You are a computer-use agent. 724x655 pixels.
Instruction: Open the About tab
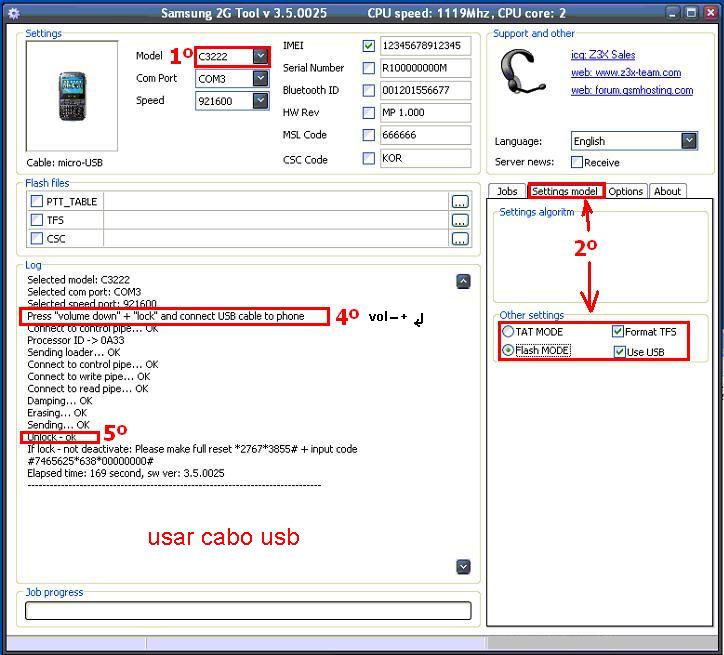[x=667, y=191]
